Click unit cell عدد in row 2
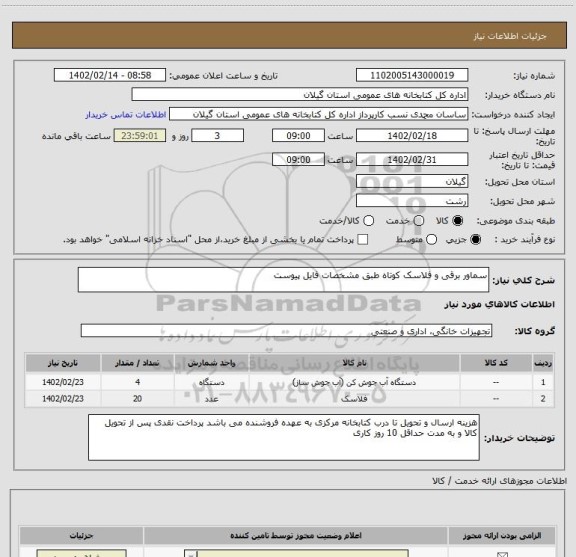 212,399
